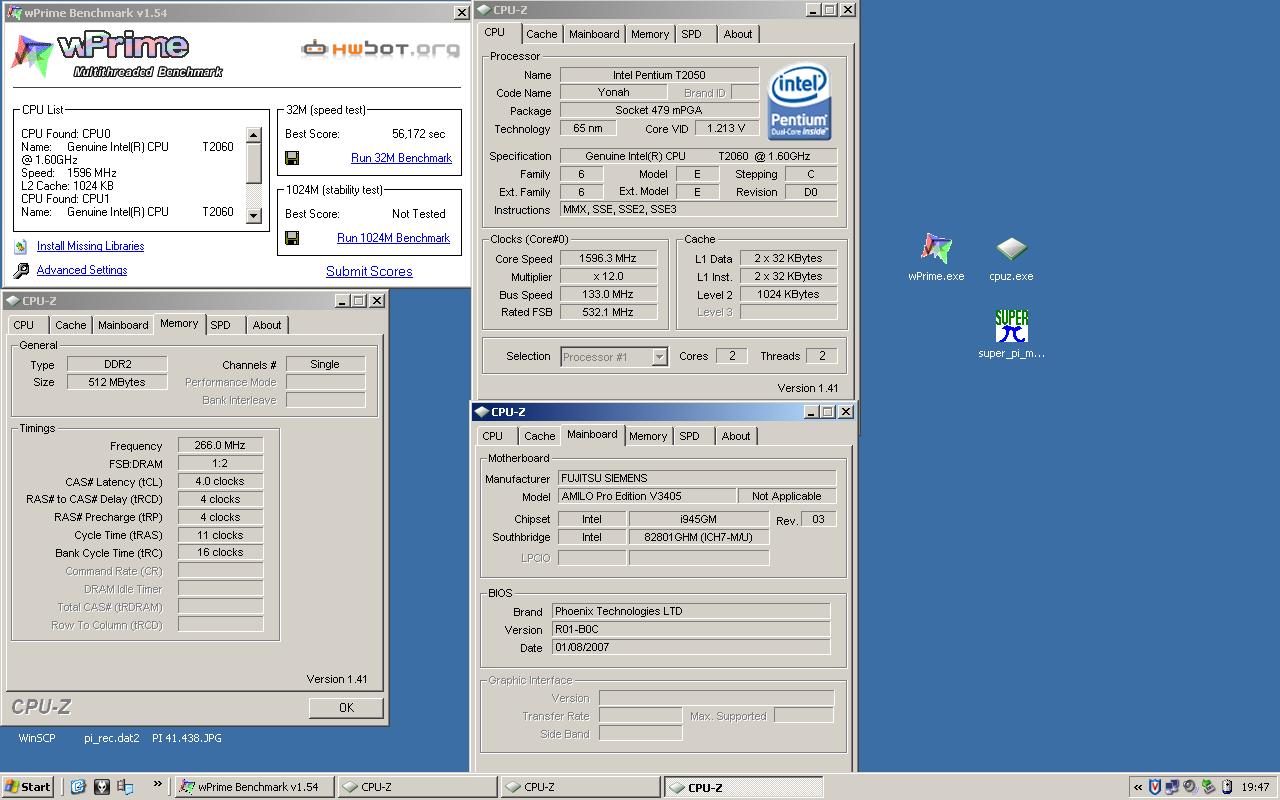Click the bold active CPU-Z taskbar button
Screen dimensions: 1280x800
[743, 787]
